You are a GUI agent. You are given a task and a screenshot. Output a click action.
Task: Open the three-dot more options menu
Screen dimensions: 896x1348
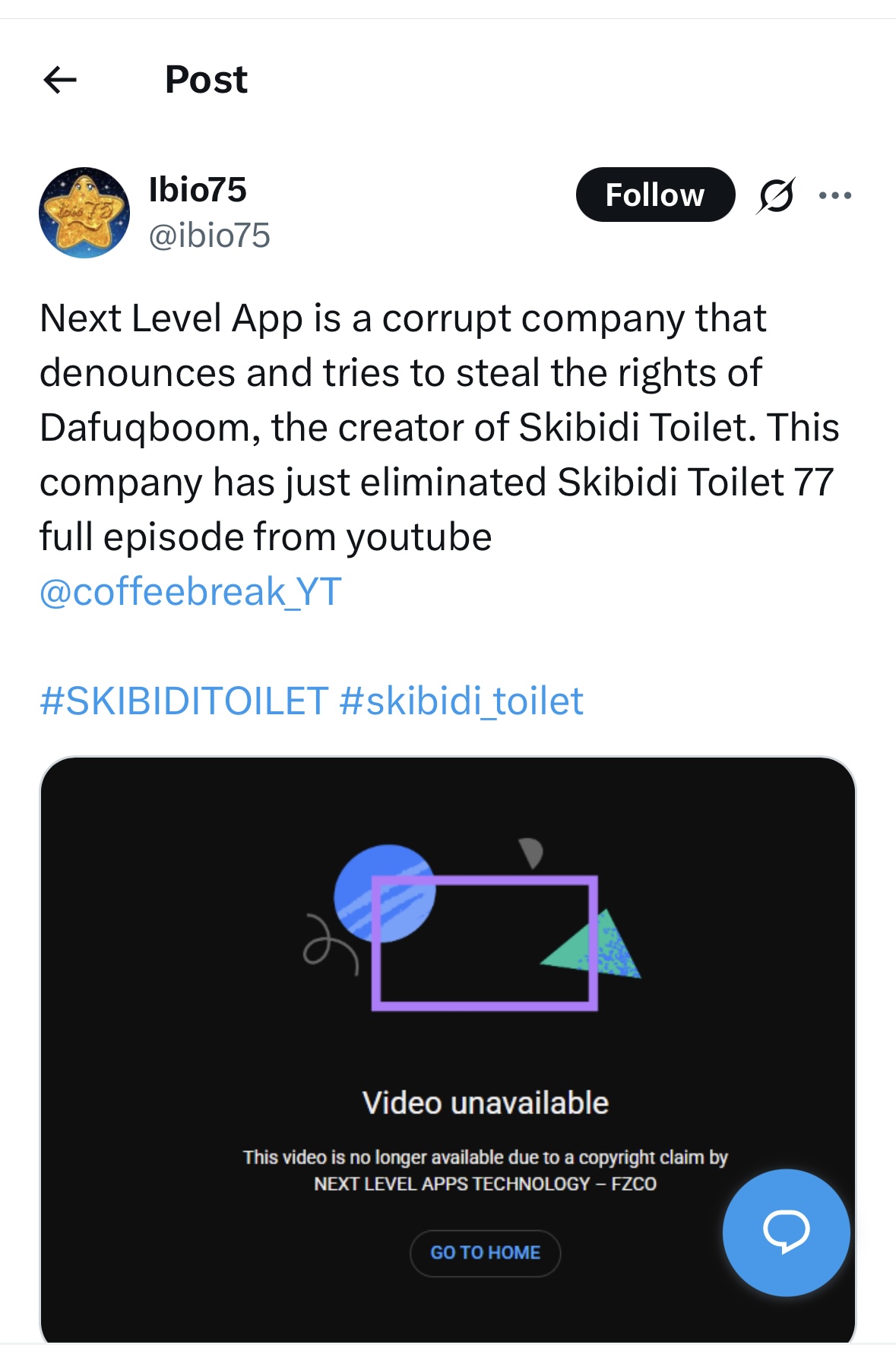835,195
